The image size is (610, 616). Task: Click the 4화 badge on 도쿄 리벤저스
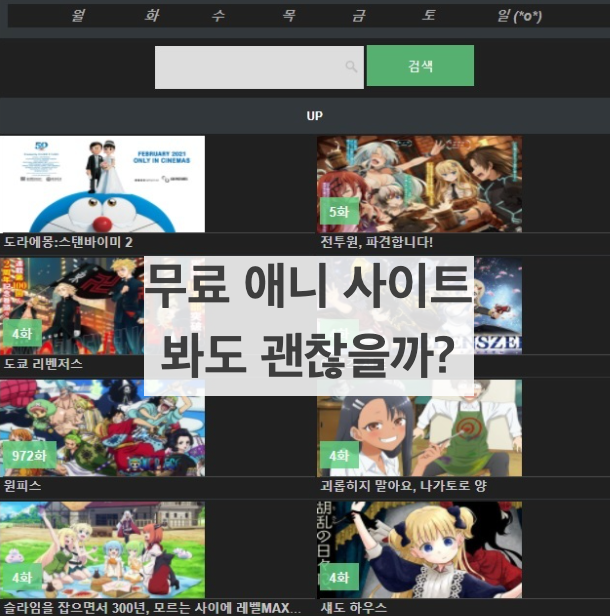click(22, 334)
